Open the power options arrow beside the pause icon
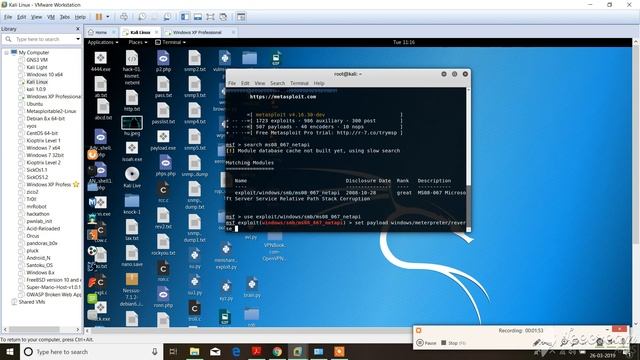This screenshot has width=640, height=360. 108,17
